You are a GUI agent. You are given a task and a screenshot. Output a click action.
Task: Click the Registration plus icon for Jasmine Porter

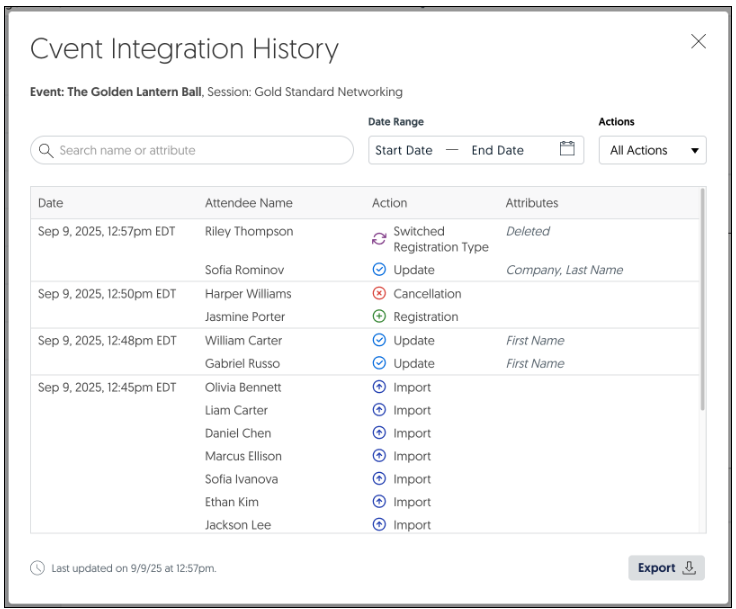pyautogui.click(x=379, y=317)
